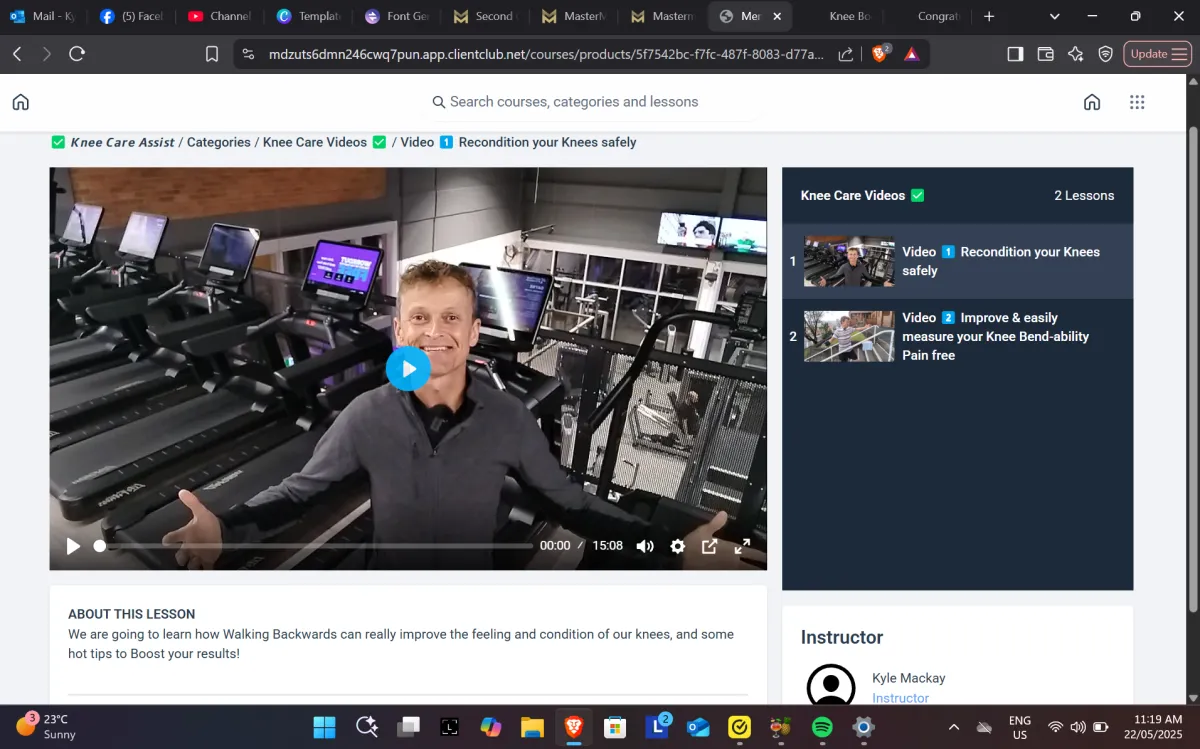Click the home icon at top left
This screenshot has height=749, width=1200.
pos(20,102)
